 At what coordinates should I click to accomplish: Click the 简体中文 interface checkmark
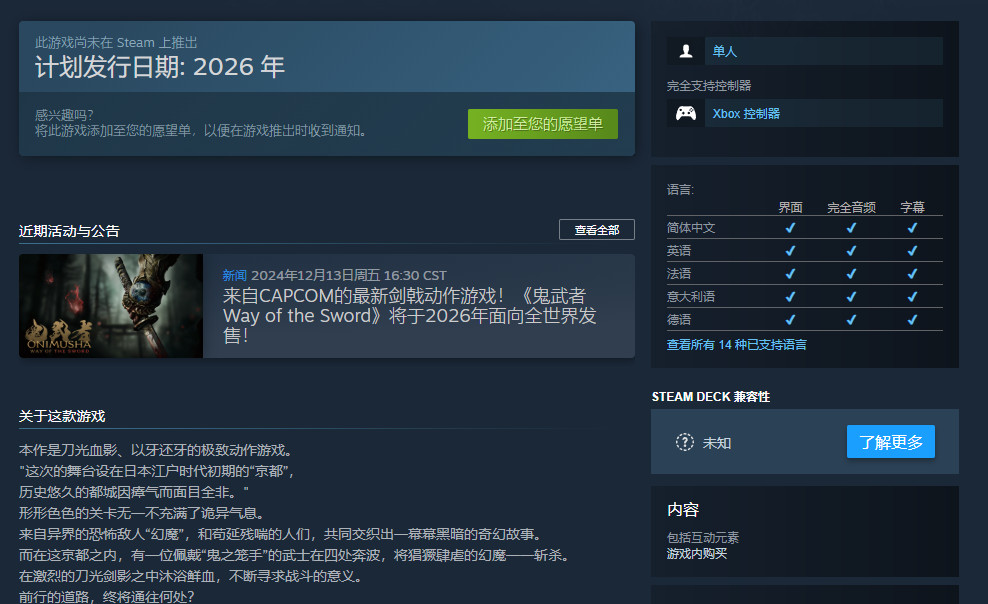tap(790, 227)
